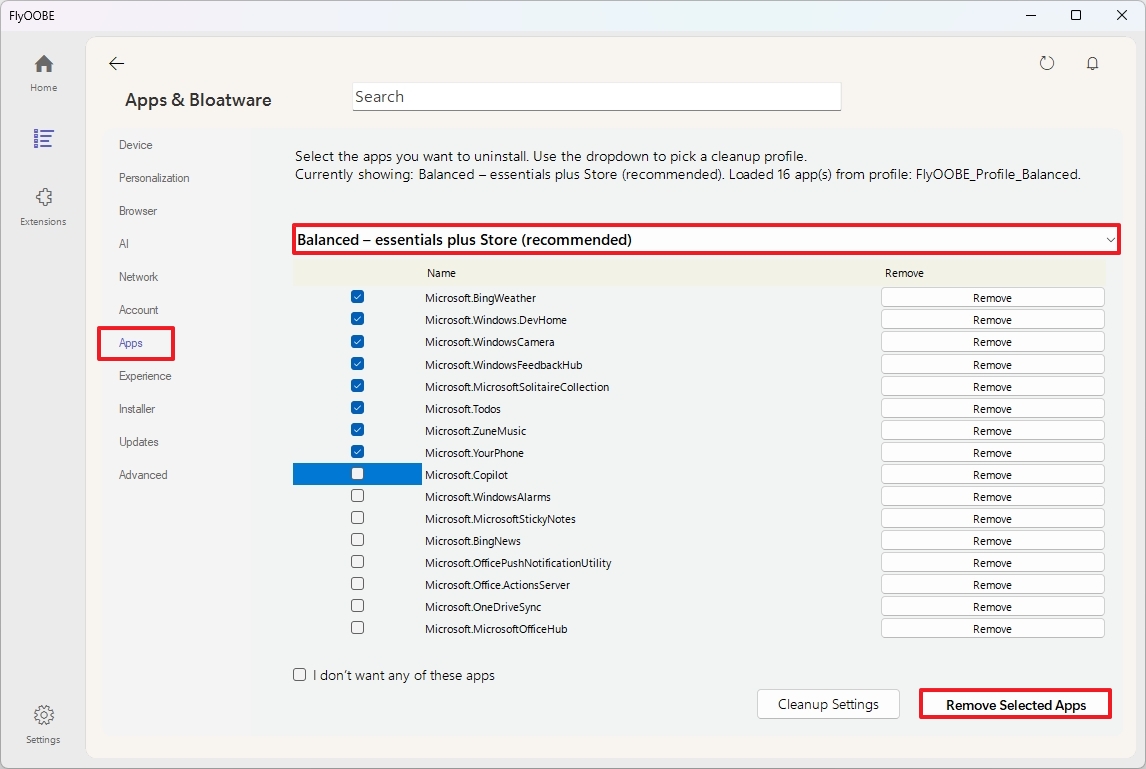Open Cleanup Settings
This screenshot has height=769, width=1146.
pos(828,704)
